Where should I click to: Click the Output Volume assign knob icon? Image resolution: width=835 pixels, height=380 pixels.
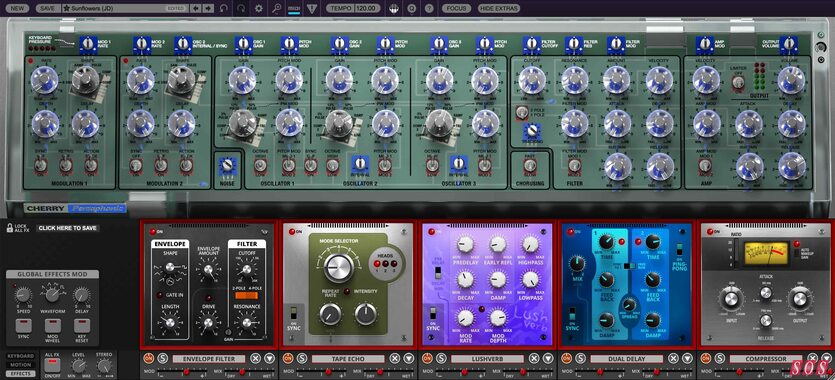[789, 44]
